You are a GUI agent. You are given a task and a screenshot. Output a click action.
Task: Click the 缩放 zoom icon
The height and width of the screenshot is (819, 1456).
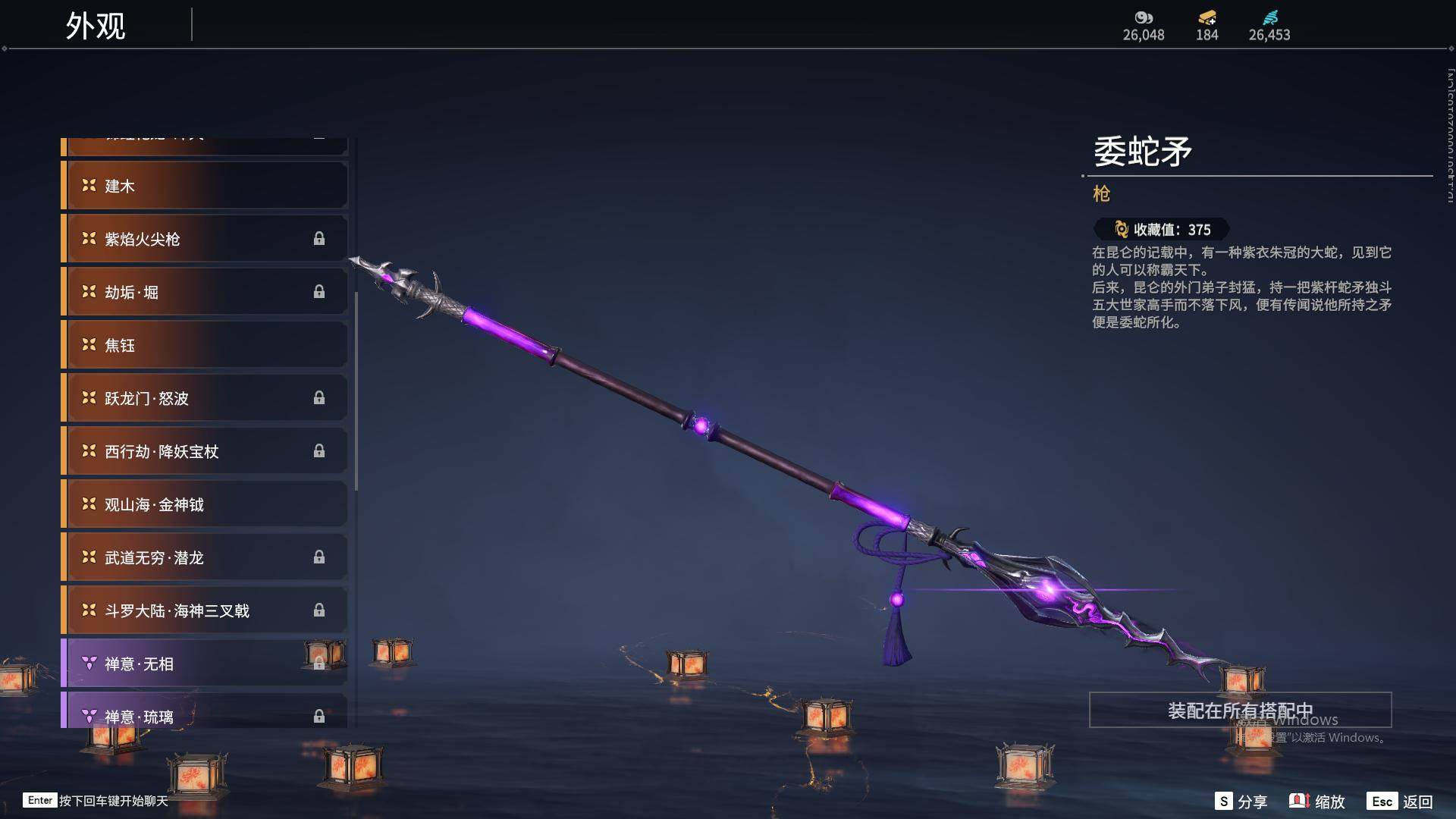click(1299, 801)
